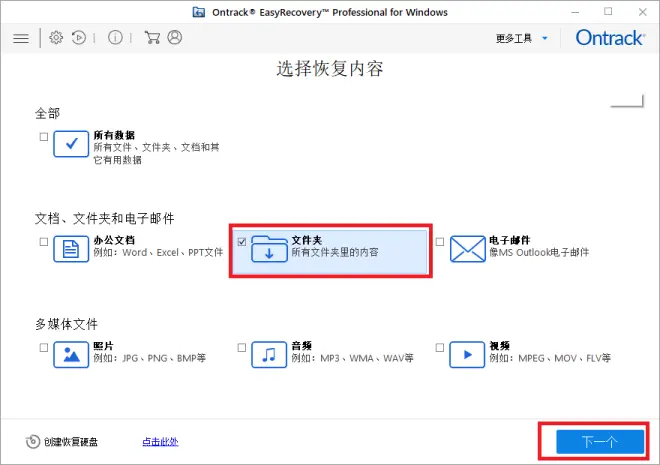Click the 创建恢复硬盘 label
Image resolution: width=660 pixels, height=465 pixels.
[x=71, y=442]
